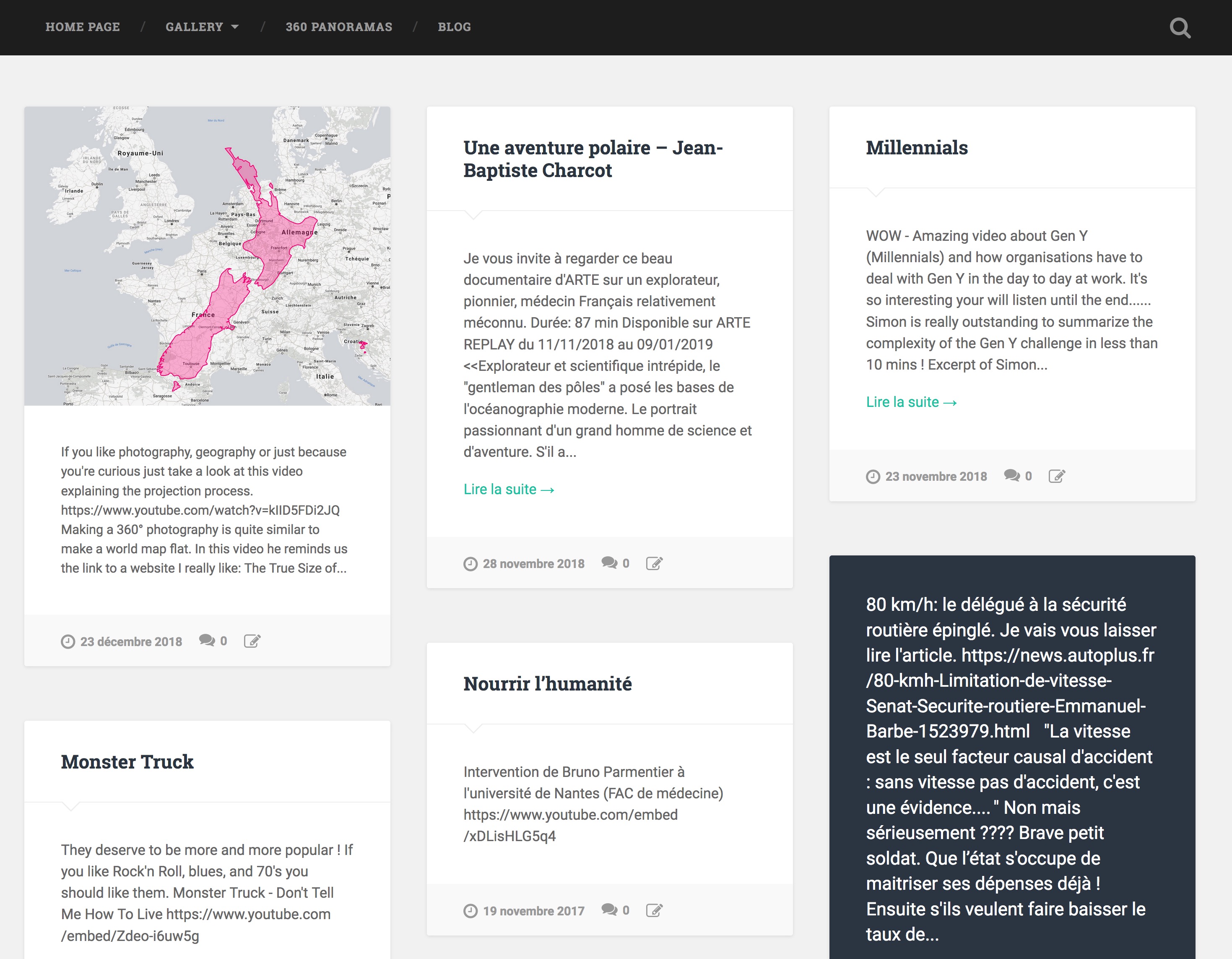This screenshot has width=1232, height=959.
Task: Click edit icon on Charcot post footer
Action: [654, 563]
